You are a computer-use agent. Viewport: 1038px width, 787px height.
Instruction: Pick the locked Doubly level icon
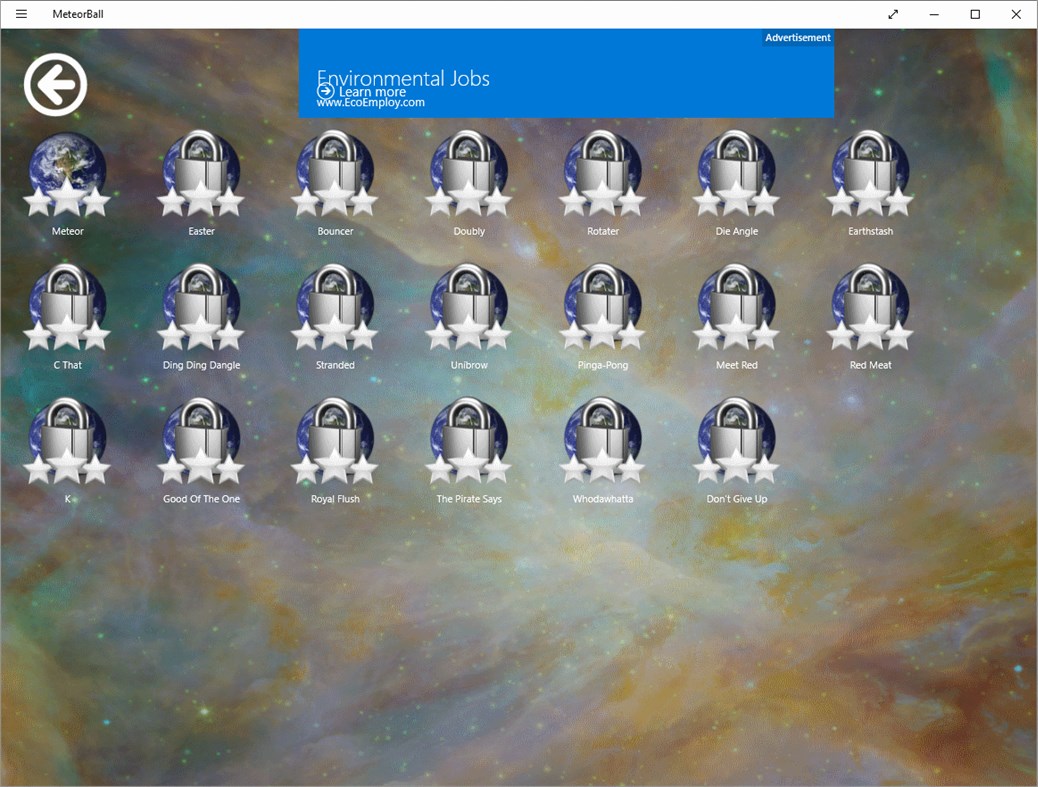coord(469,174)
